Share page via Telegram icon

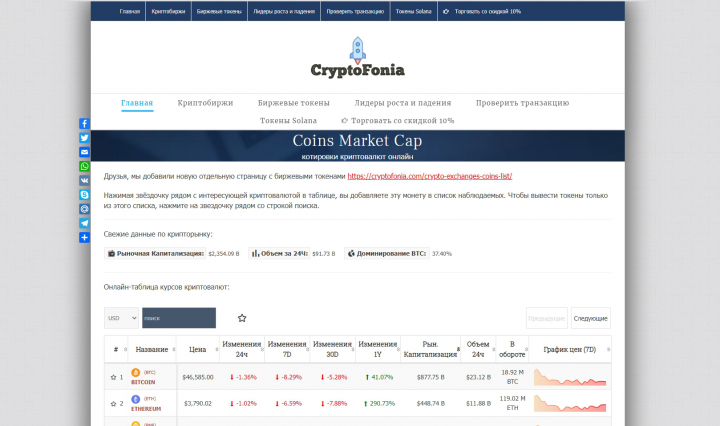click(84, 223)
